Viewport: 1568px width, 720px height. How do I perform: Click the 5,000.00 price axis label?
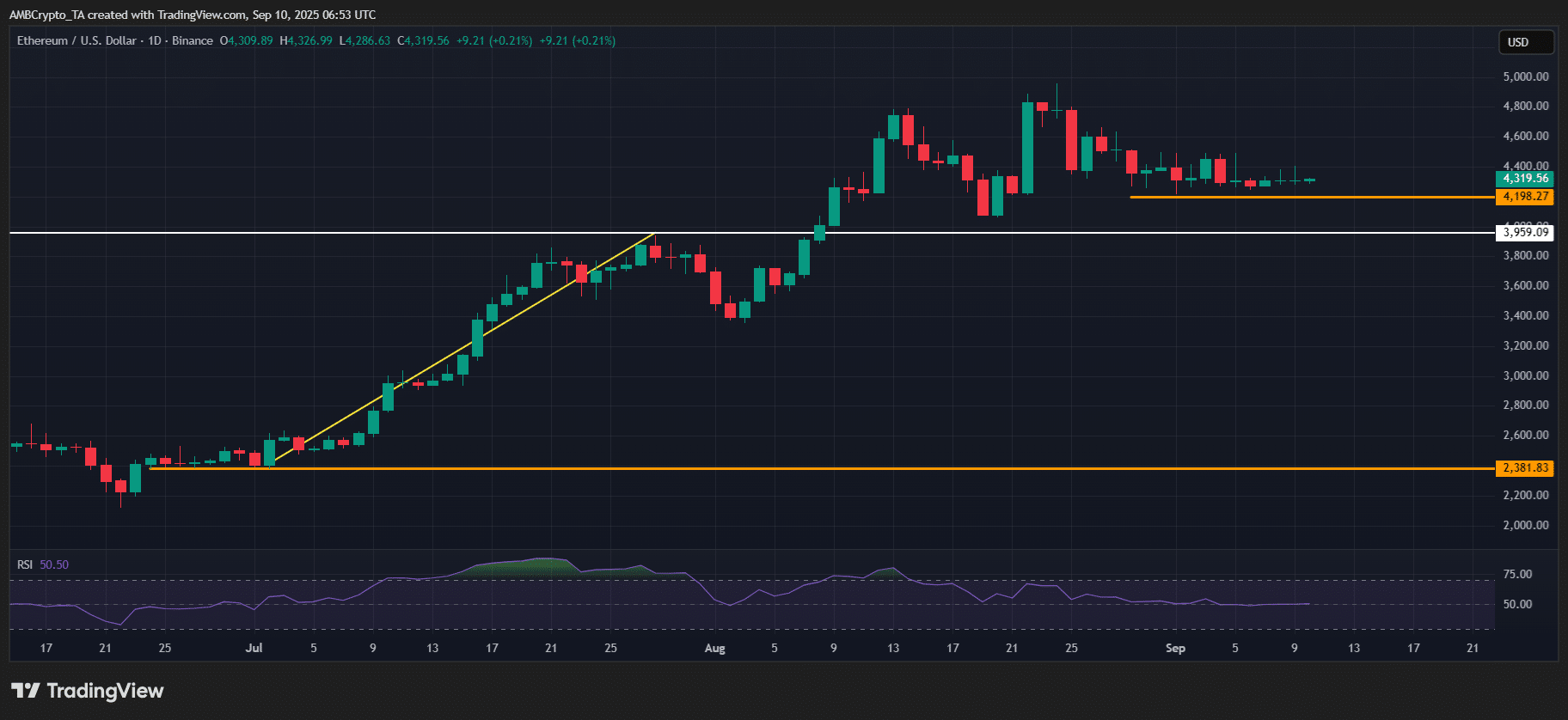click(1525, 76)
